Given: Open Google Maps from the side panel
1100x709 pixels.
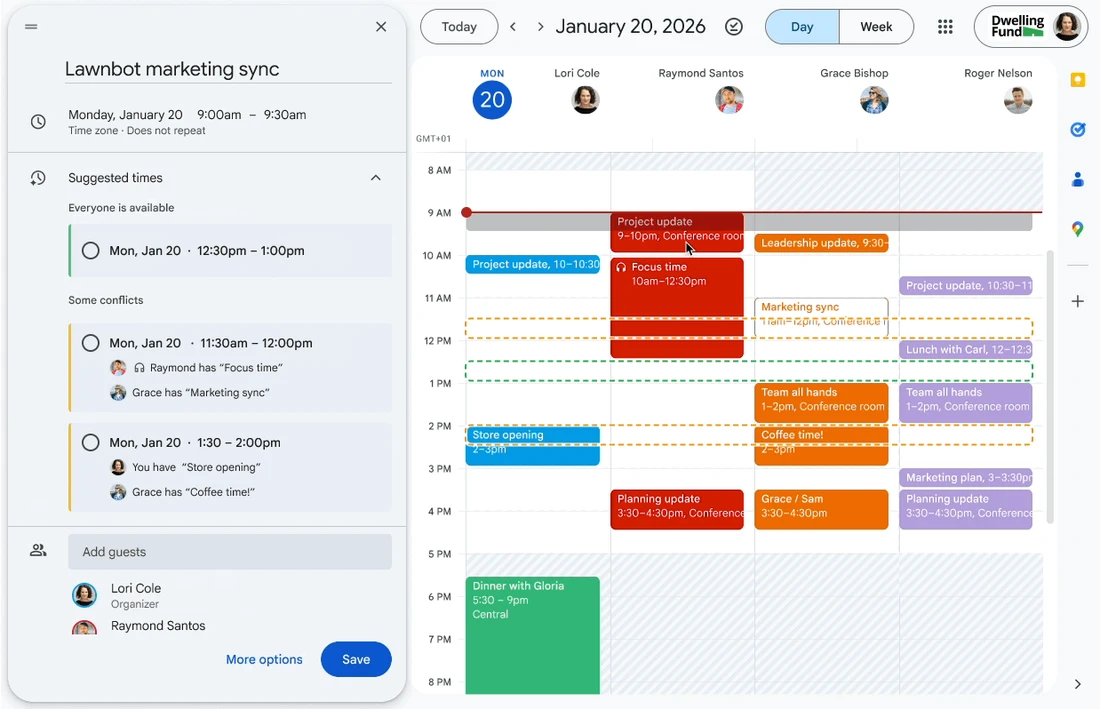Looking at the screenshot, I should [x=1078, y=229].
